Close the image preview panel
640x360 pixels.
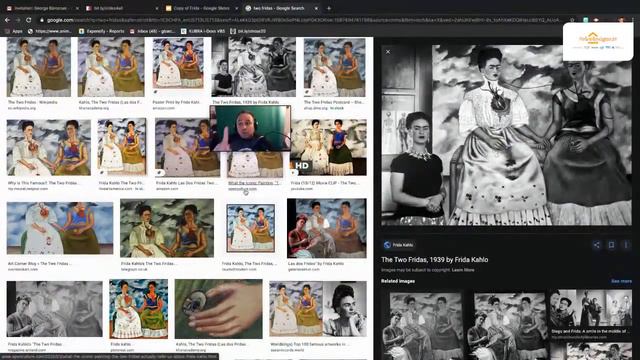point(388,52)
